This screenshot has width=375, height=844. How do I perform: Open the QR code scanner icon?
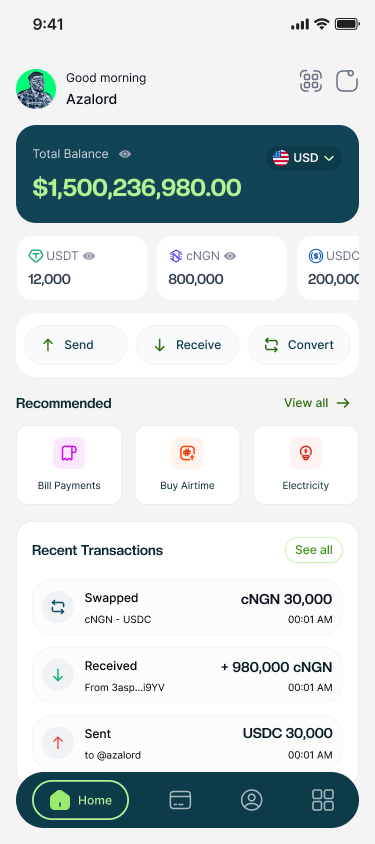[x=311, y=81]
